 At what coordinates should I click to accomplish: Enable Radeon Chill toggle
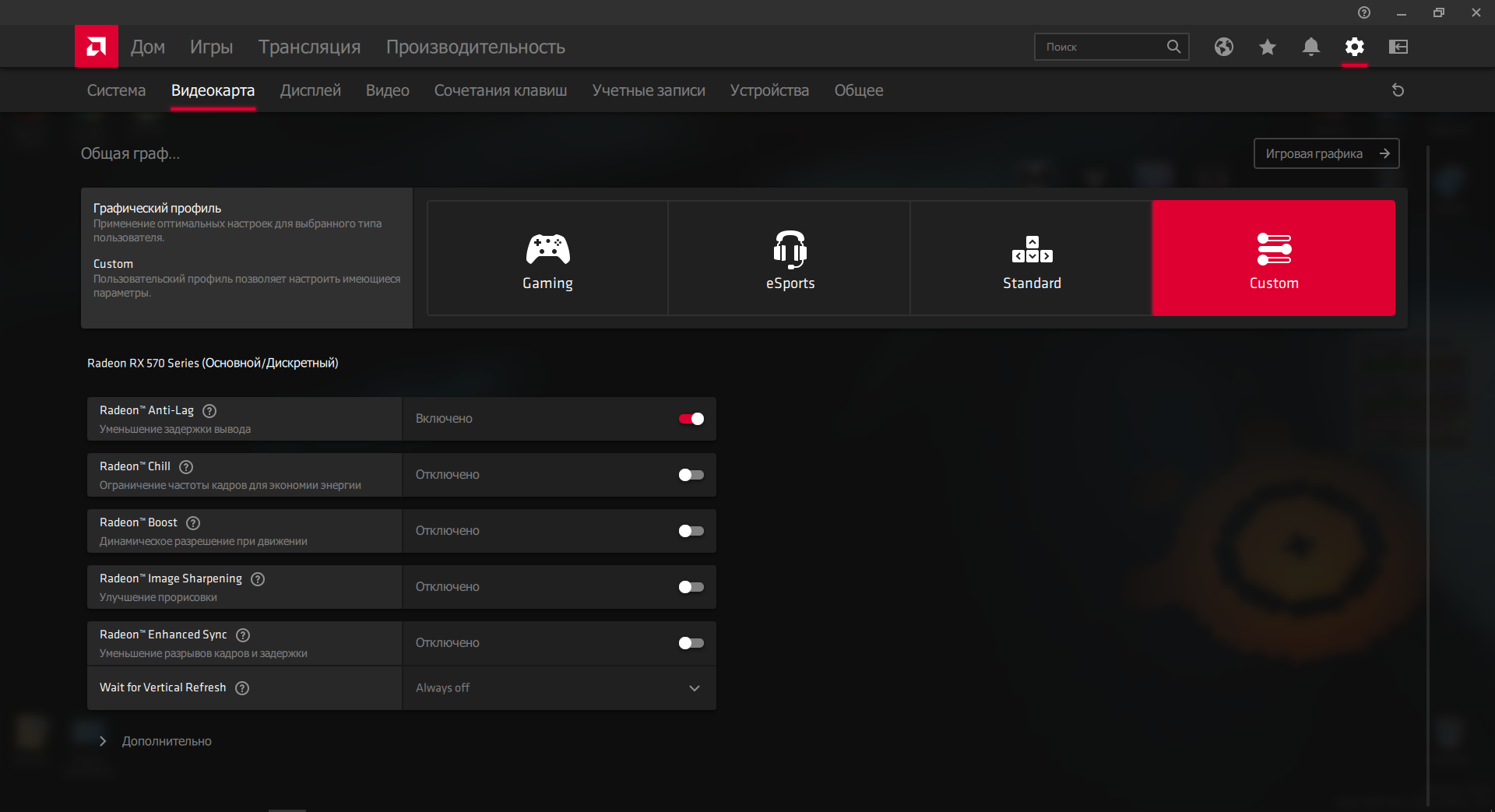click(691, 475)
